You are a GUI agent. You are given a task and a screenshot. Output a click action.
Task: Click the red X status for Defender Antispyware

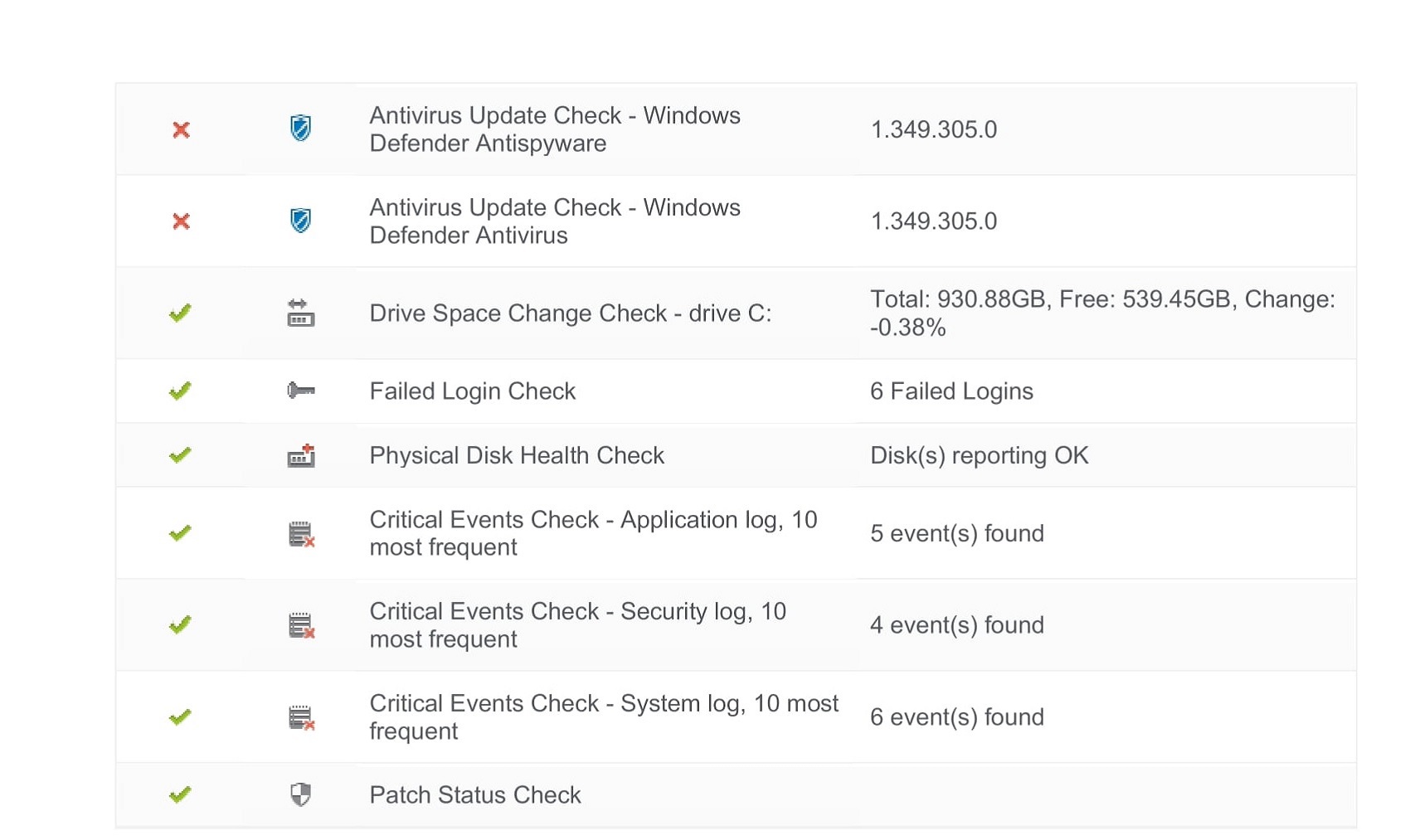click(x=181, y=129)
